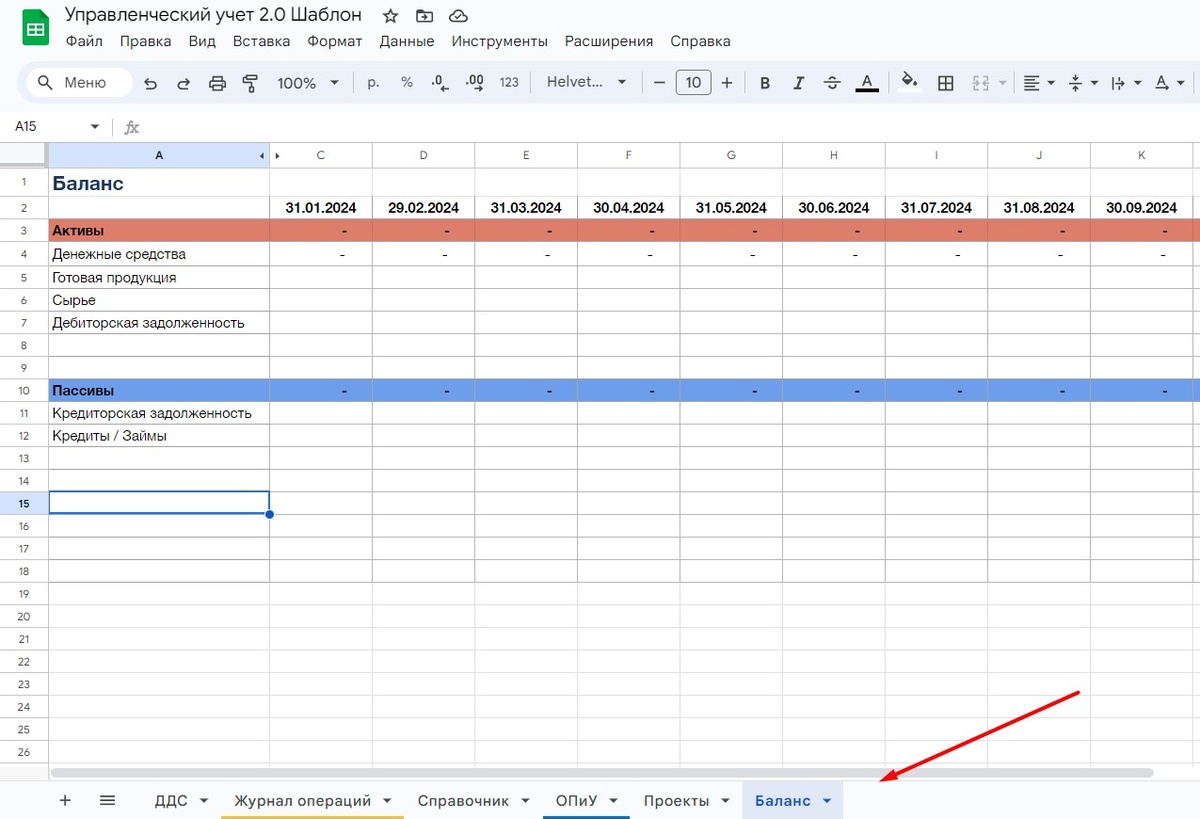Switch to the ОПиУ sheet tab
Viewport: 1200px width, 819px height.
(576, 800)
